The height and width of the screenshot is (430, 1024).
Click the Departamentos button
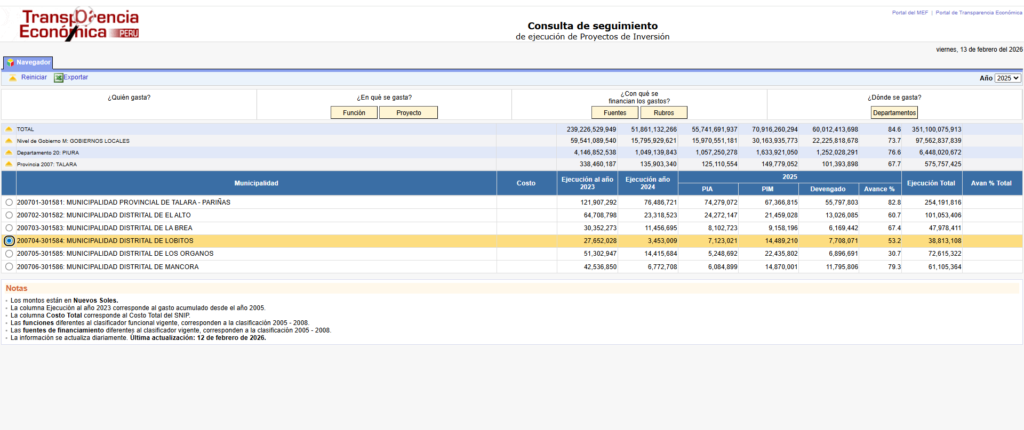(x=894, y=113)
